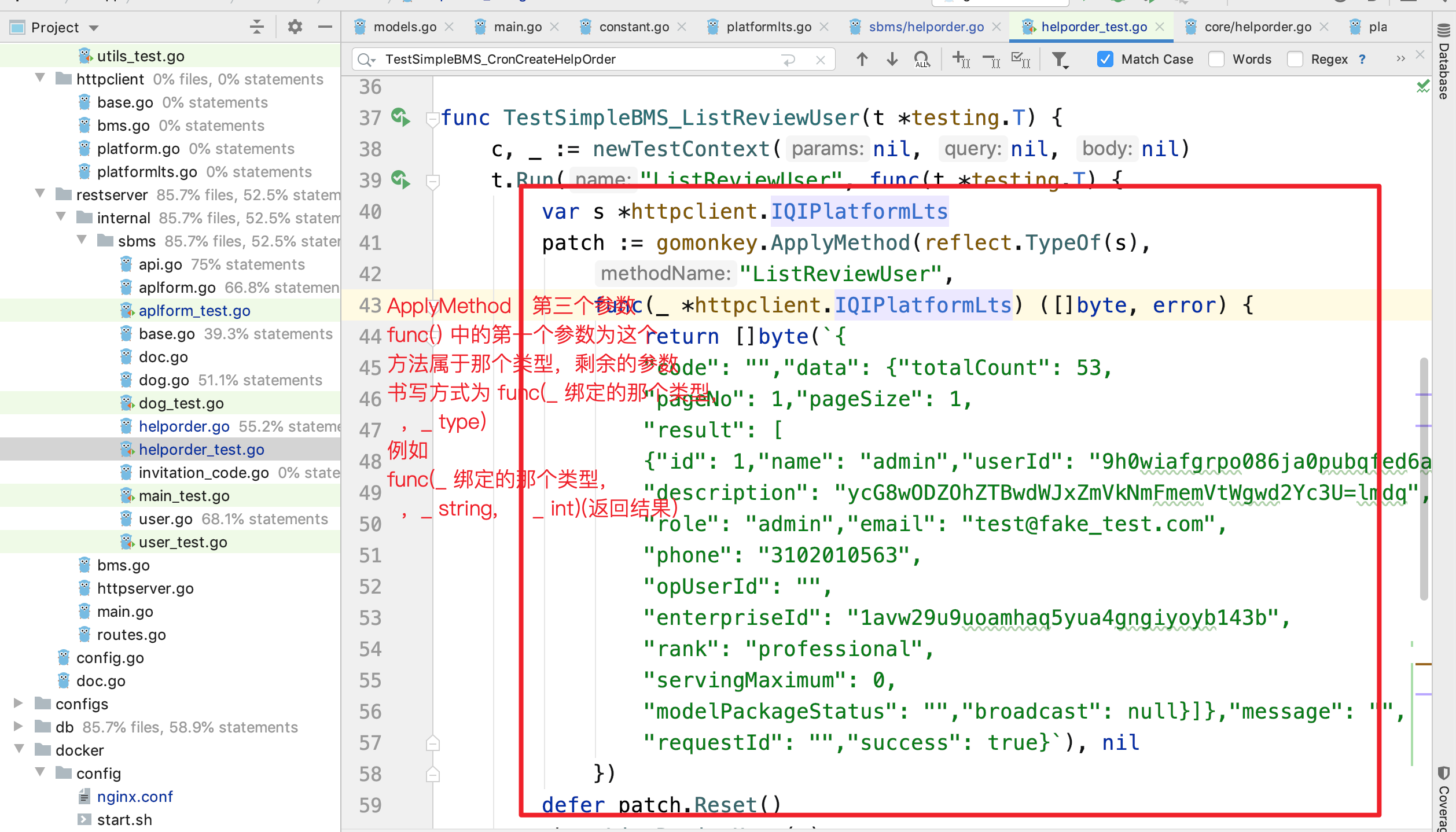
Task: Open the search filter funnel icon
Action: pos(1060,59)
